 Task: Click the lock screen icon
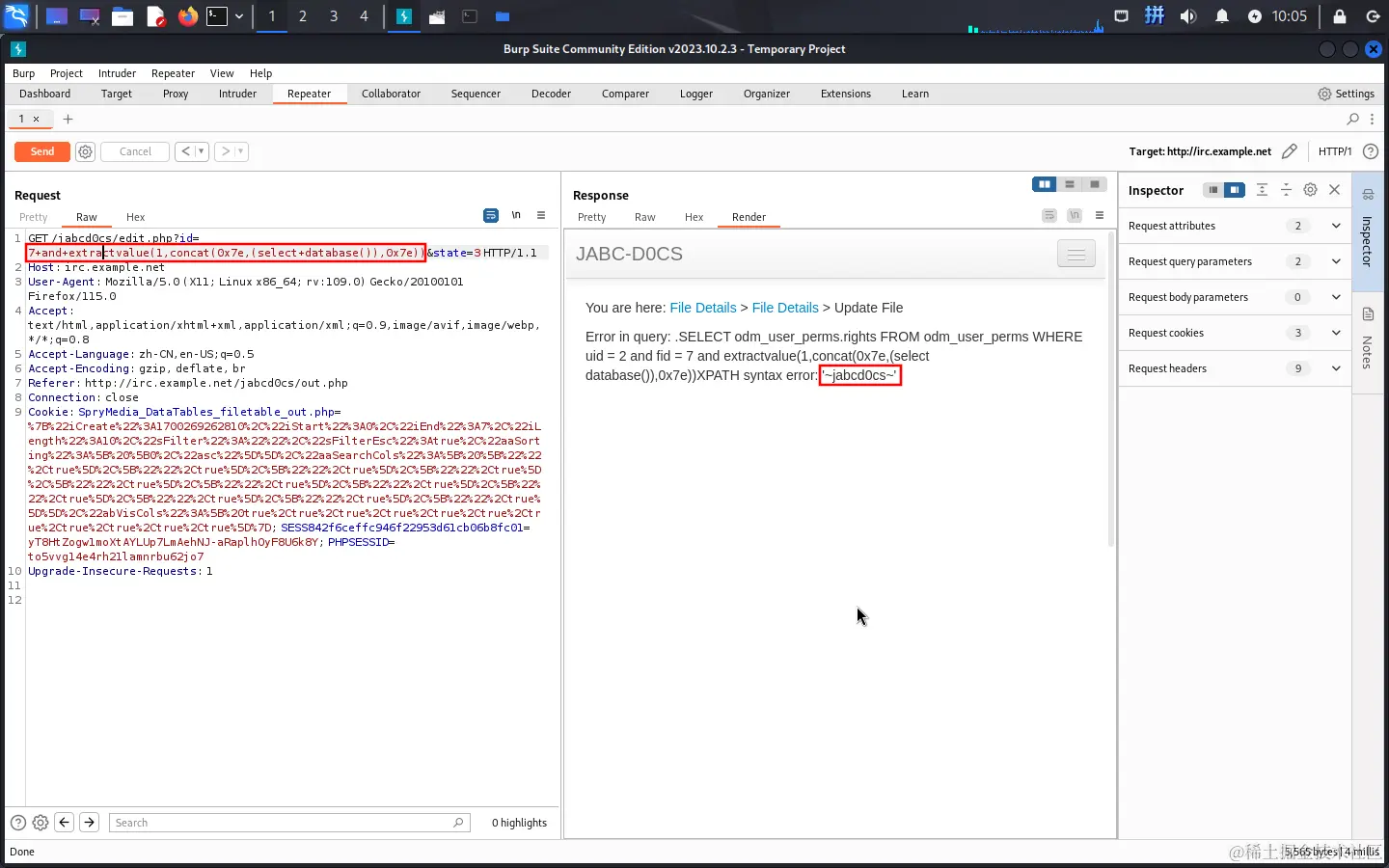tap(1340, 16)
